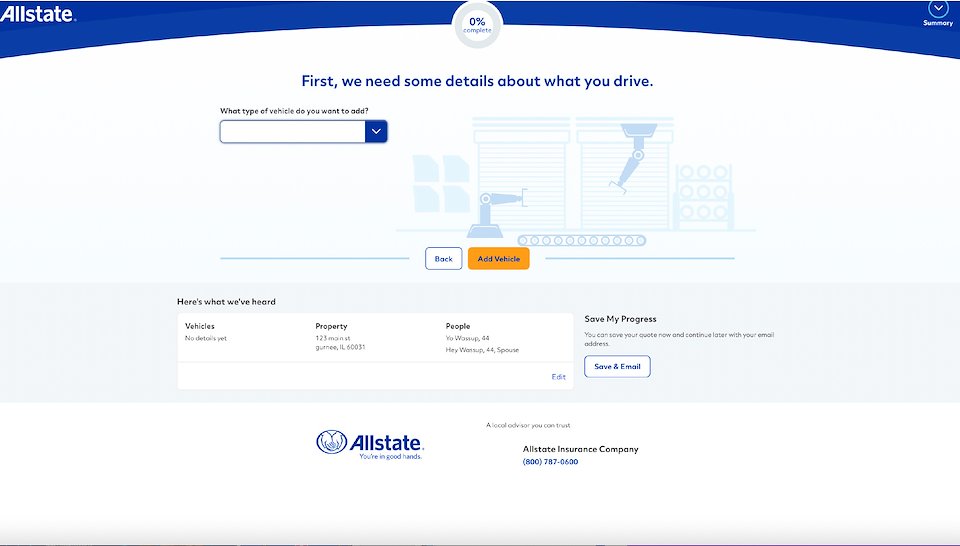Open the vehicle type combo box field
This screenshot has height=546, width=960.
[292, 131]
